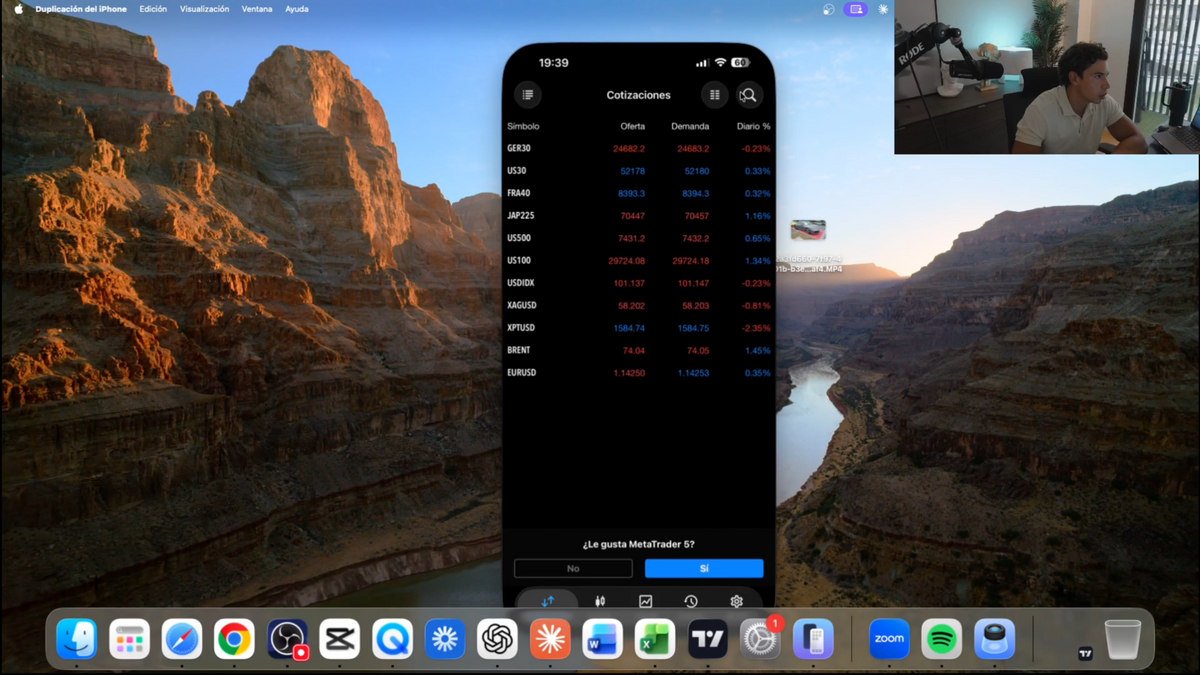The image size is (1200, 675).
Task: Open the Quotes tab in the bottom bar
Action: [548, 601]
